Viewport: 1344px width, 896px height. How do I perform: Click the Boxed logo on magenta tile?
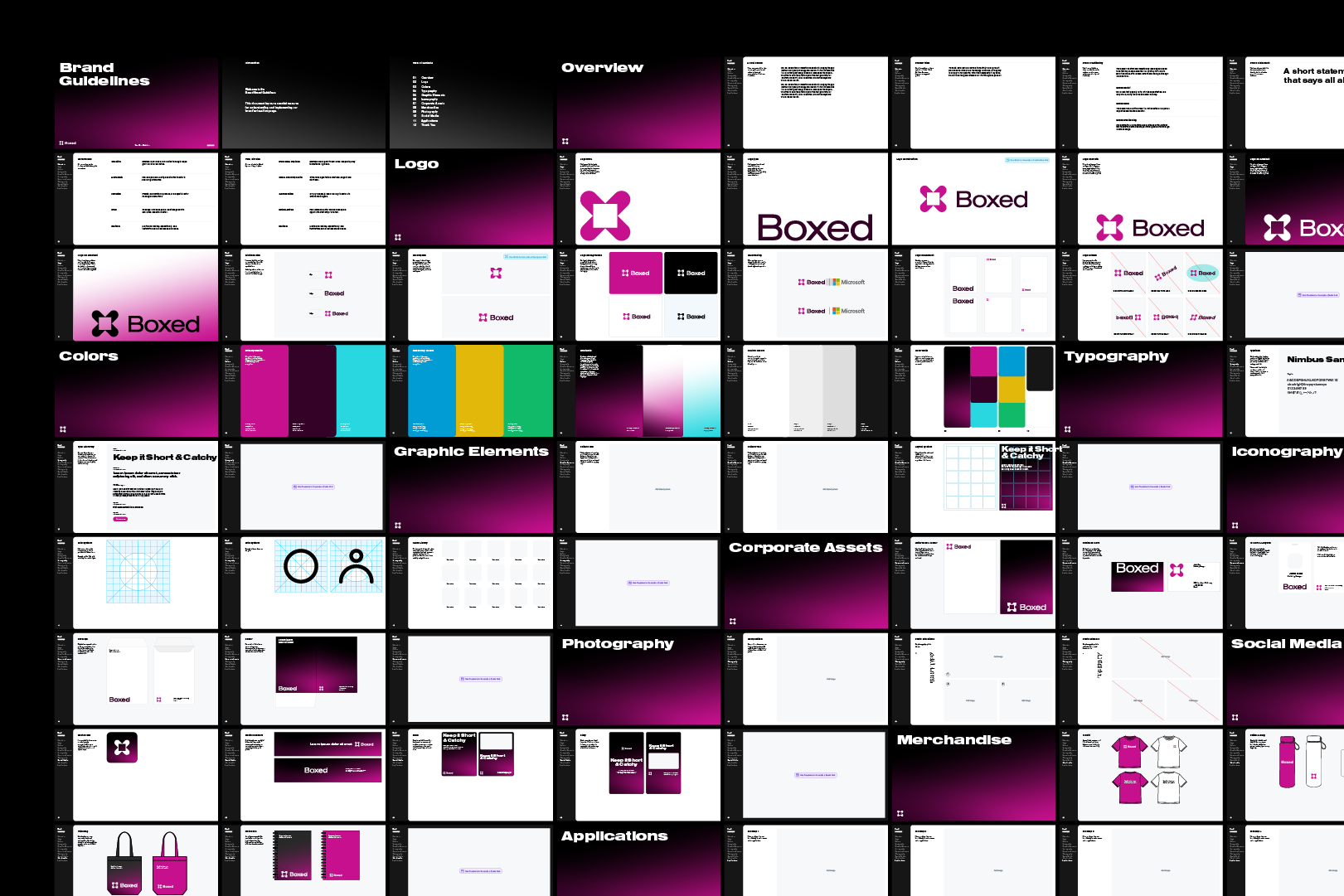(636, 273)
